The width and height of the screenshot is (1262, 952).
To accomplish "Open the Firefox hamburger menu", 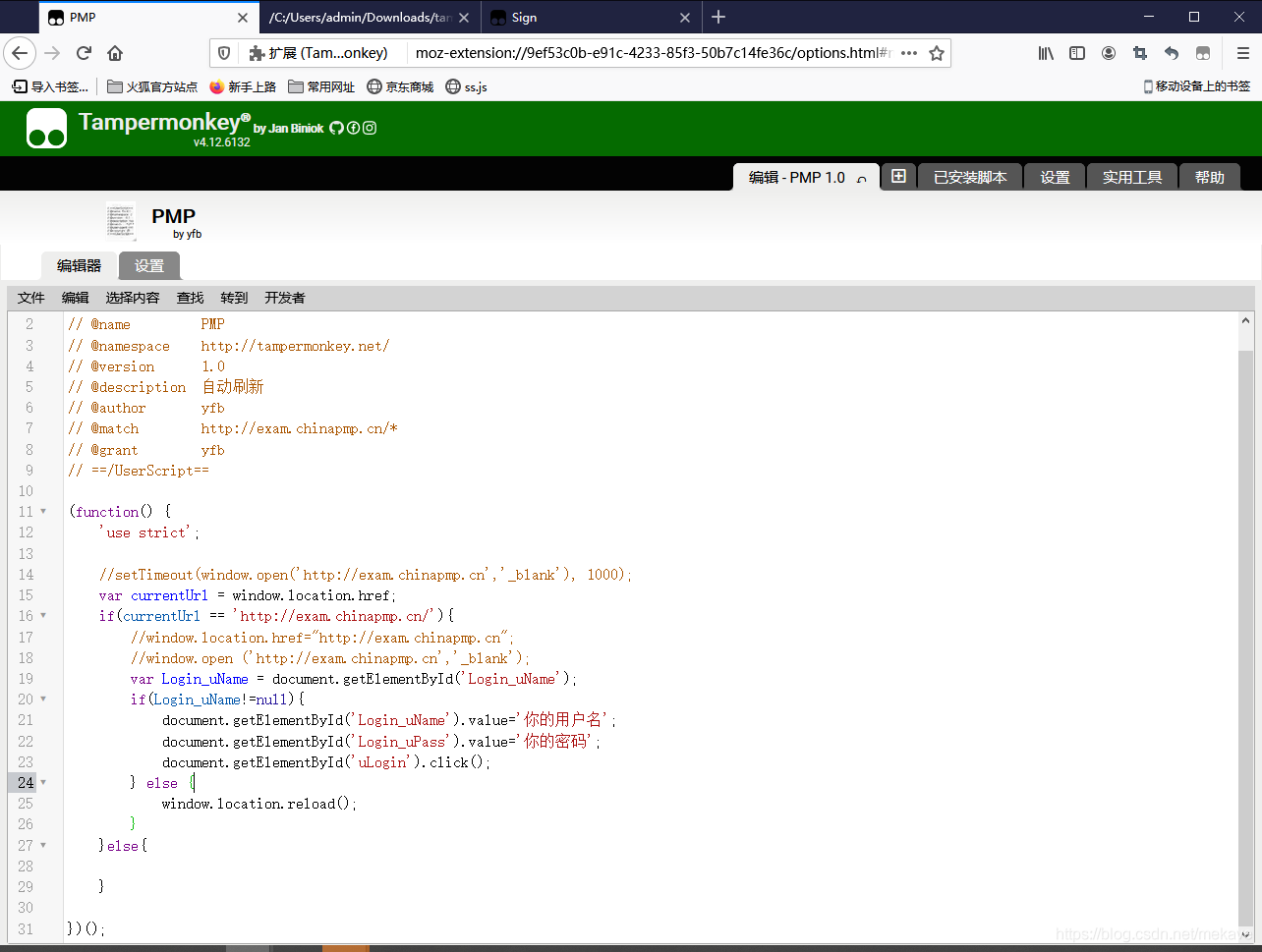I will (x=1243, y=53).
